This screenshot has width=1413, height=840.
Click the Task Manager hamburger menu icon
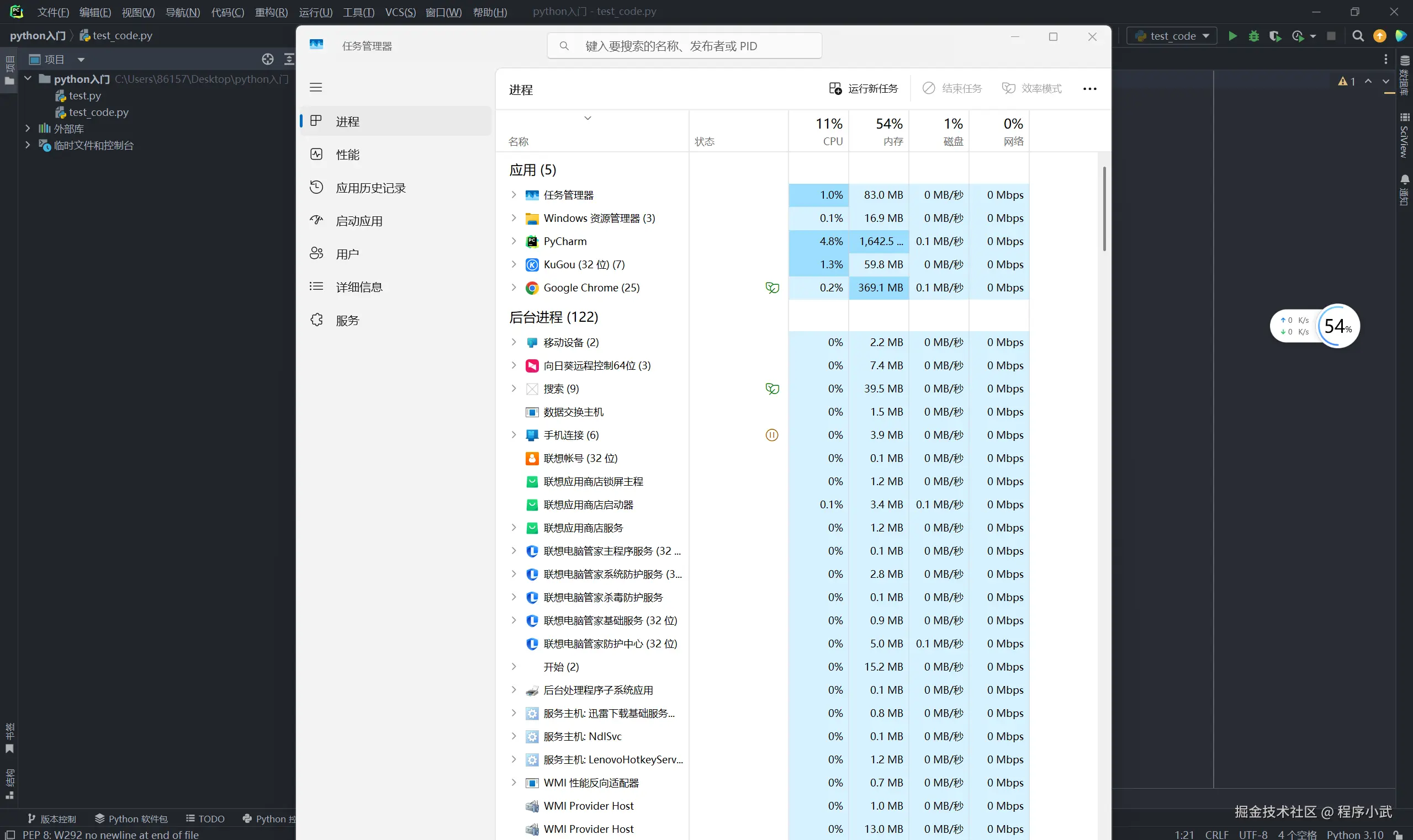point(316,87)
